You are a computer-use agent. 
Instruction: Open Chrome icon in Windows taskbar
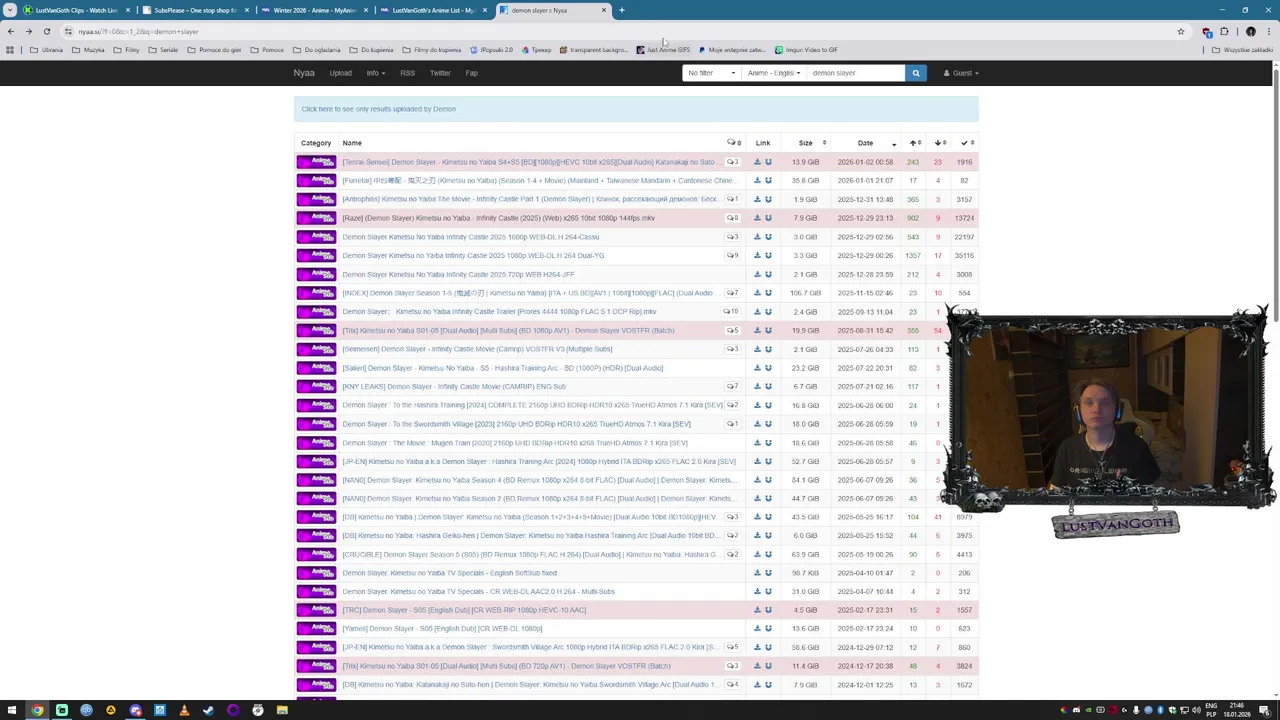pyautogui.click(x=37, y=710)
